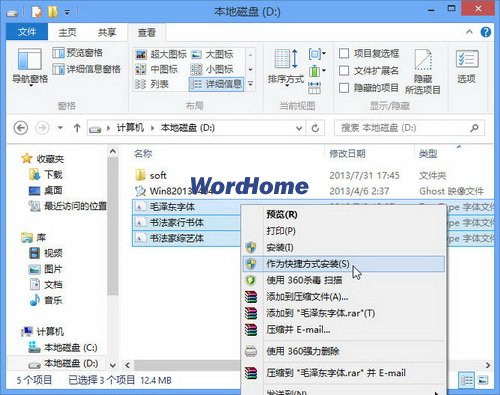Open the Navigation pane (导航窗格) button
This screenshot has width=500, height=395.
30,67
